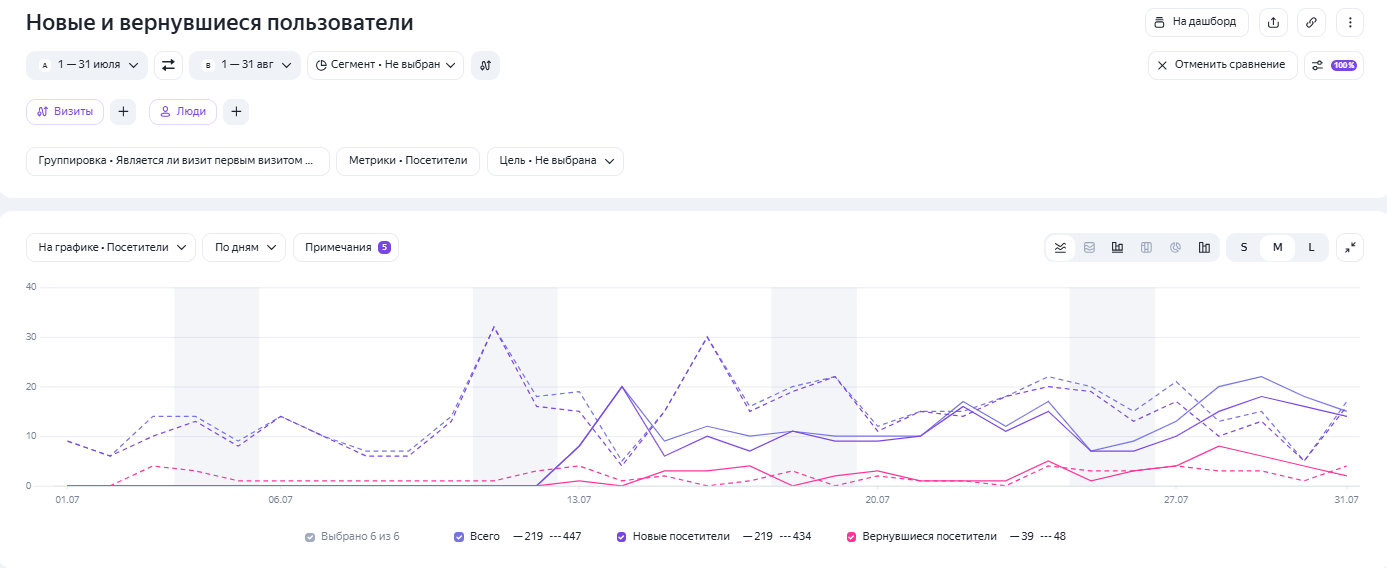Open the 1 — 31 июля date dropdown
This screenshot has width=1387, height=568.
click(x=87, y=65)
